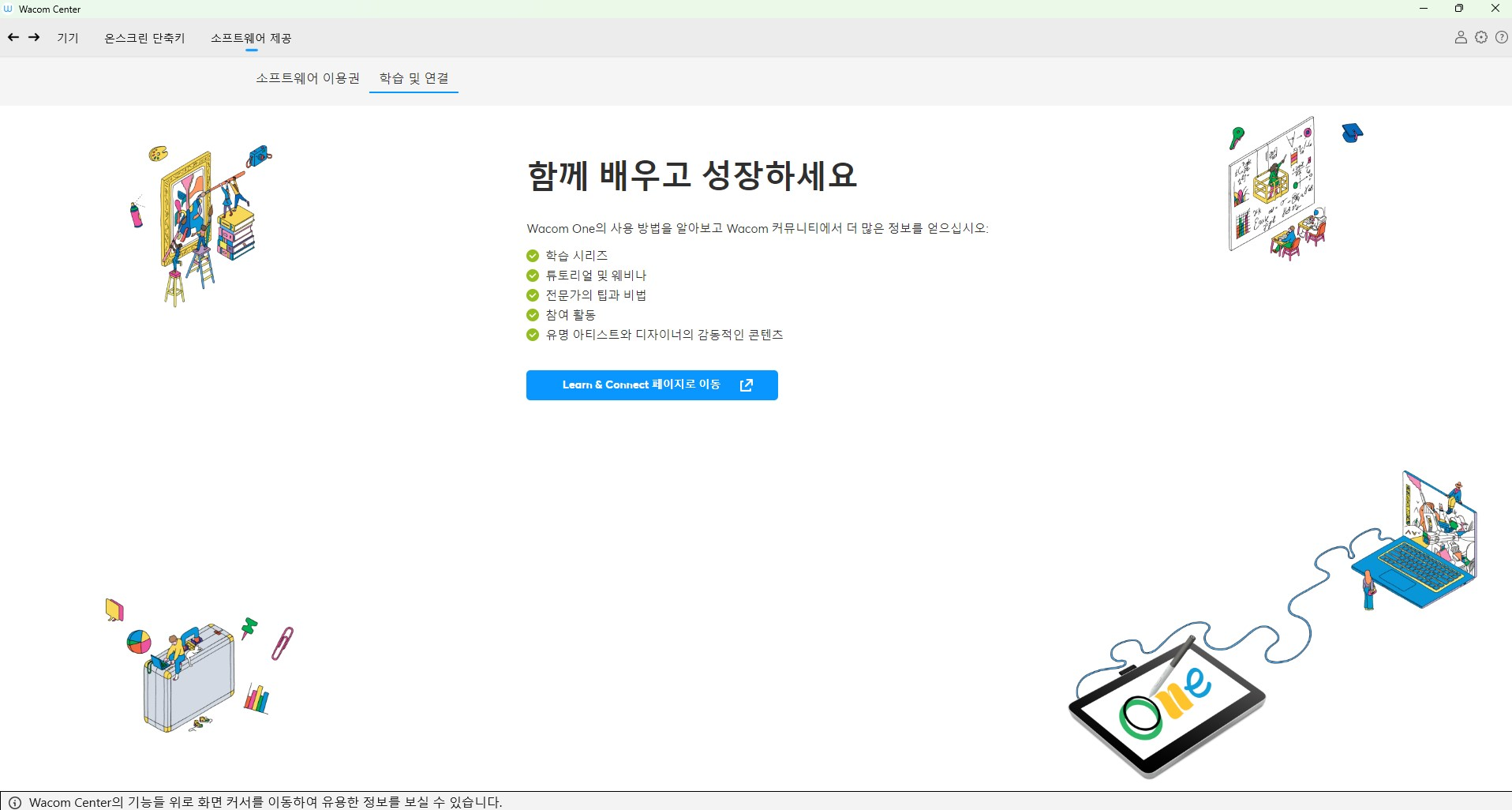
Task: Click the text 학습 시리즈
Action: [577, 255]
